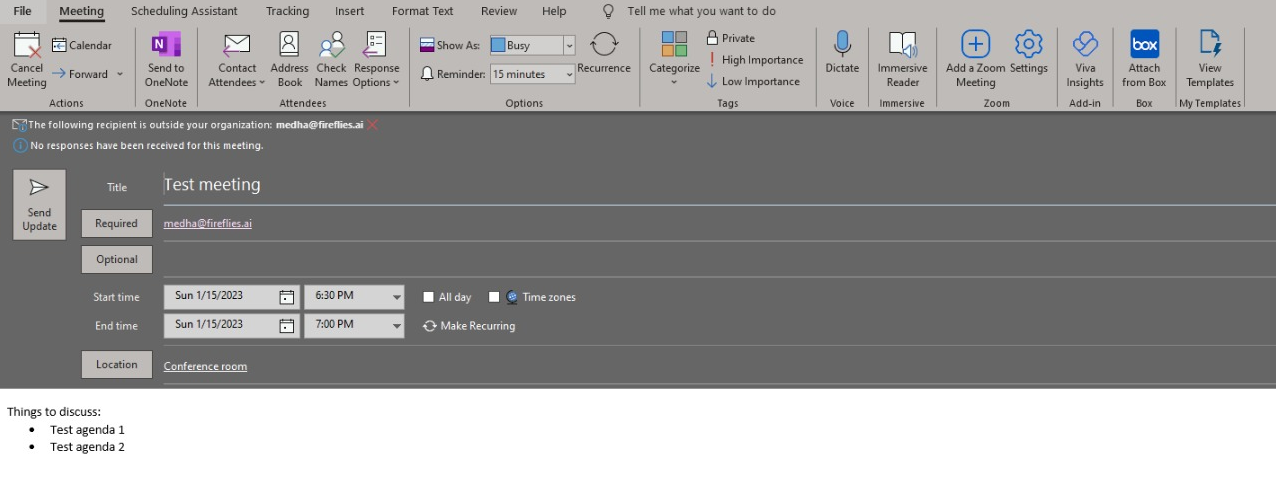Open the Help tab
The image size is (1276, 492).
[554, 11]
